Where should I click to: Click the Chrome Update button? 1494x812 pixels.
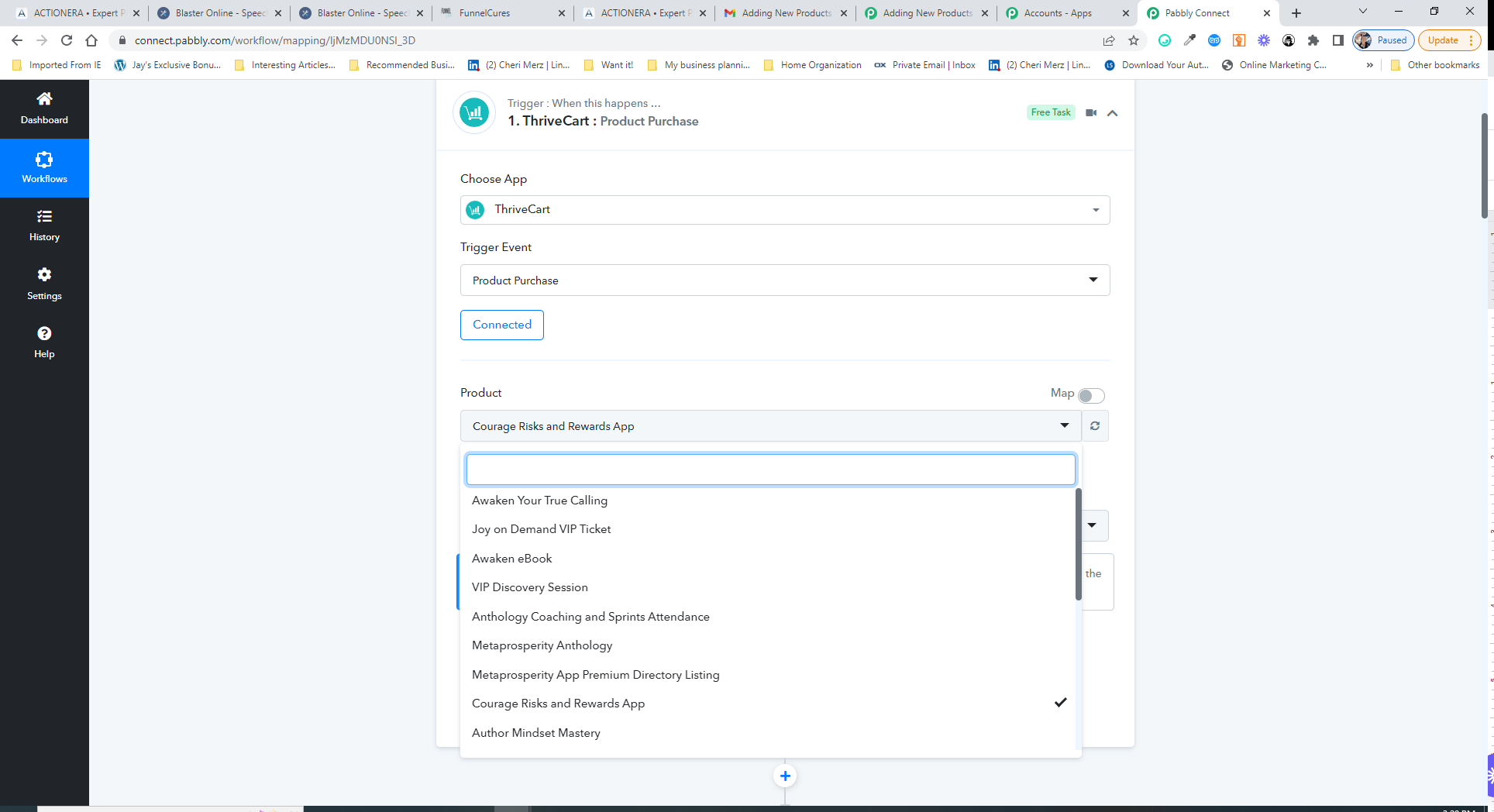click(x=1450, y=40)
